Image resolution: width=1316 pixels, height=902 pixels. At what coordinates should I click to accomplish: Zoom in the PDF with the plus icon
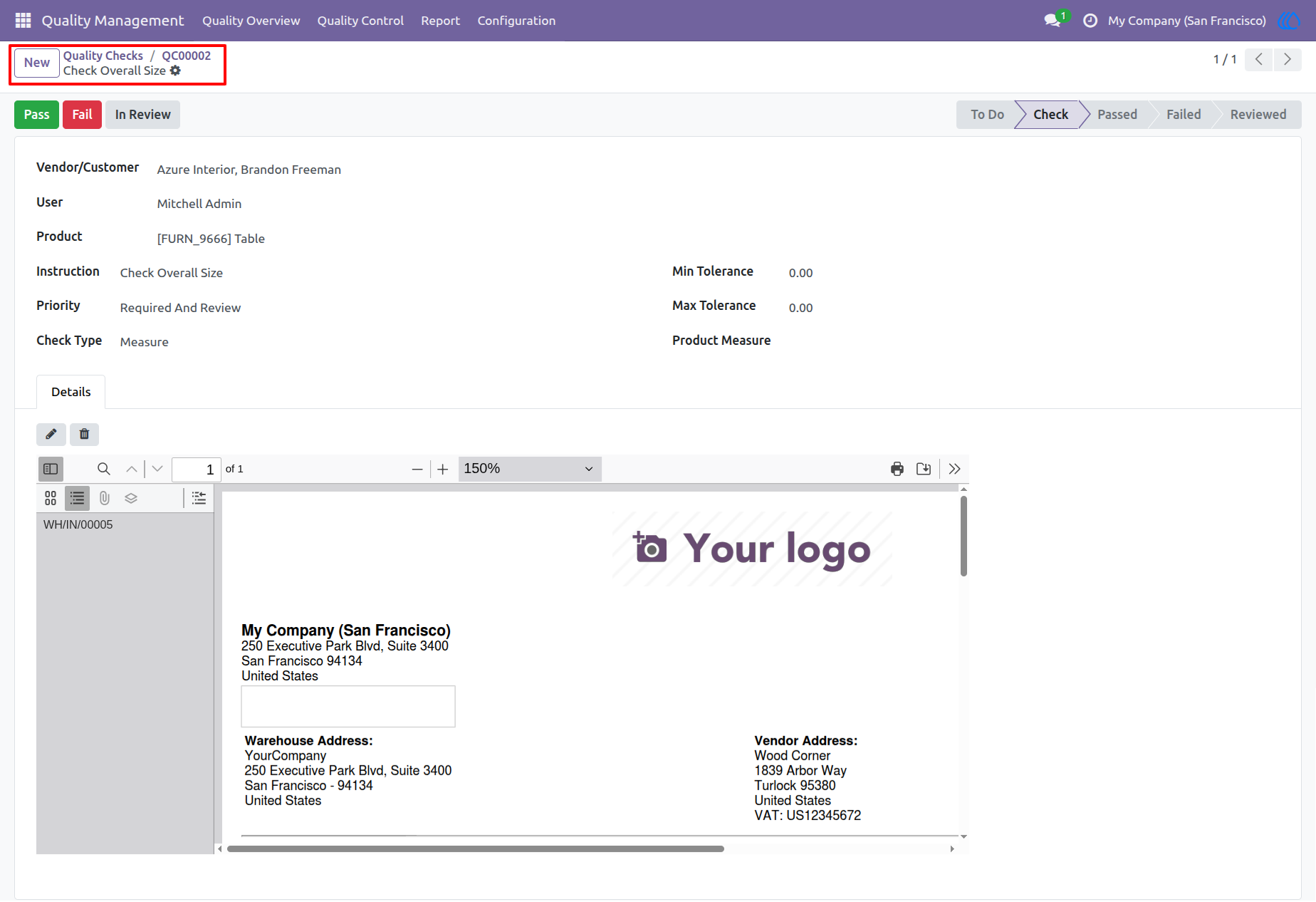pyautogui.click(x=443, y=469)
